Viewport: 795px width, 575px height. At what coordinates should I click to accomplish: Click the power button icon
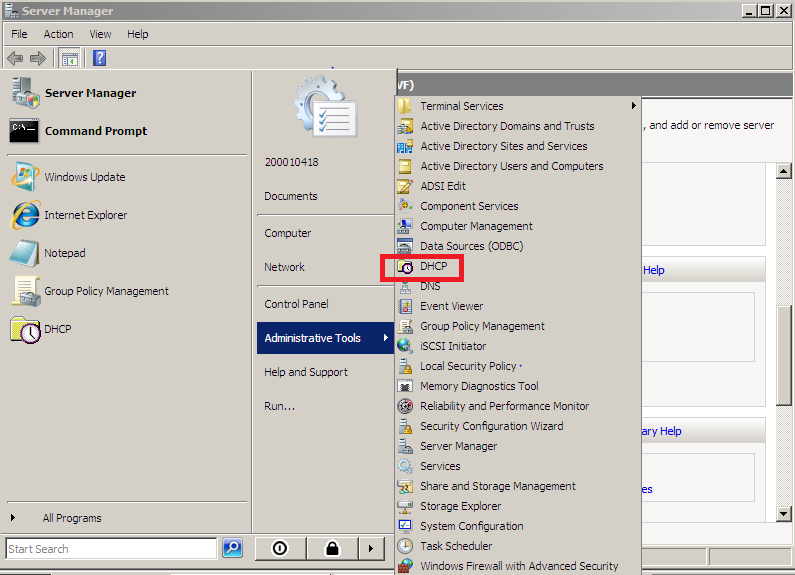pyautogui.click(x=280, y=548)
